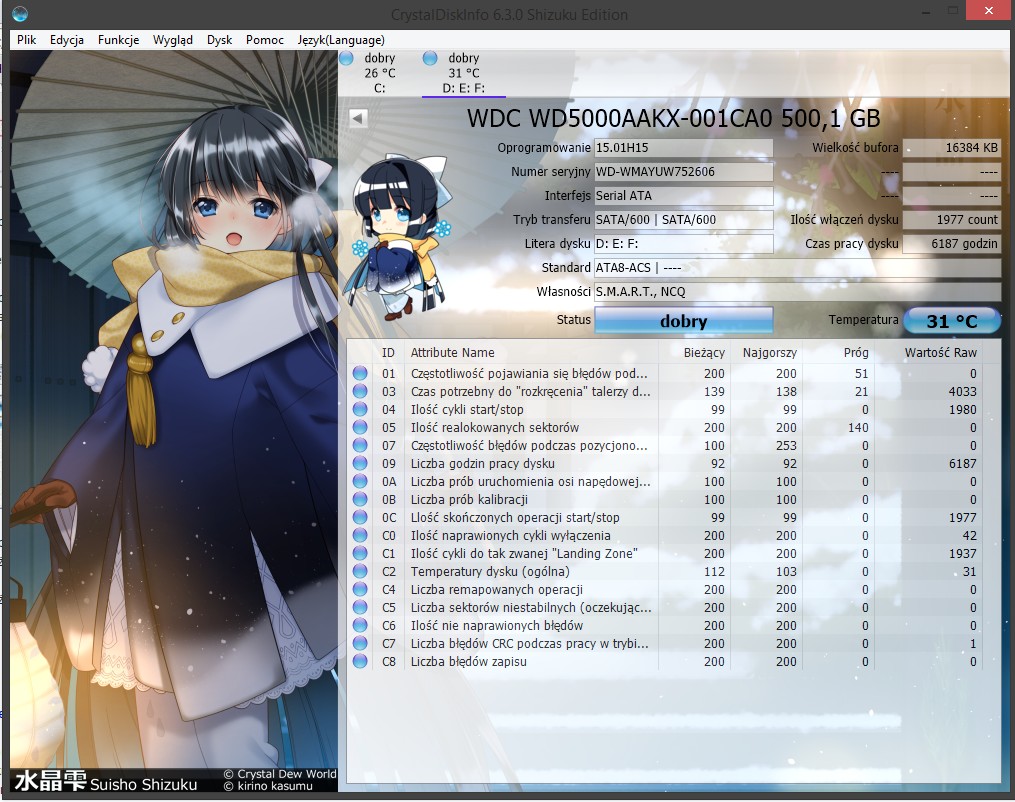Click the previous disk arrow button
Viewport: 1015px width, 802px height.
point(358,118)
